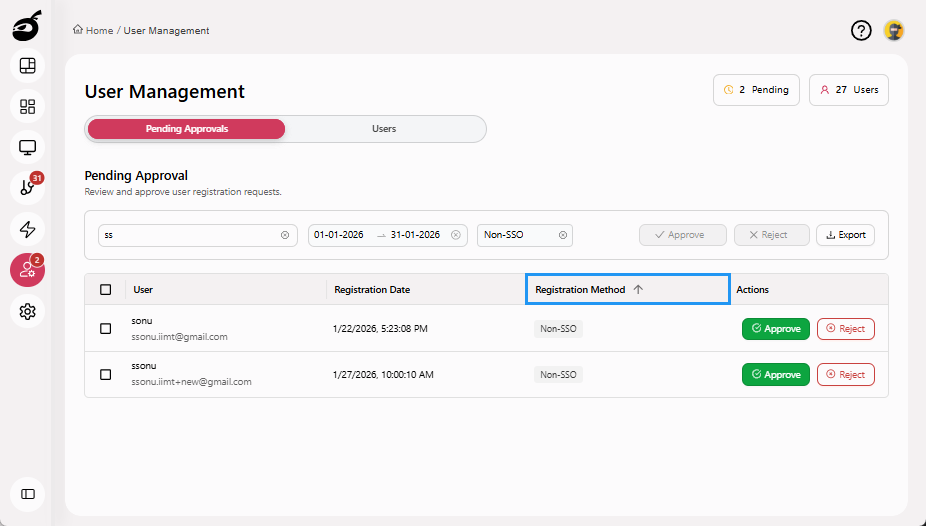Clear the Non-SSO filter selection
This screenshot has height=526, width=926.
563,235
